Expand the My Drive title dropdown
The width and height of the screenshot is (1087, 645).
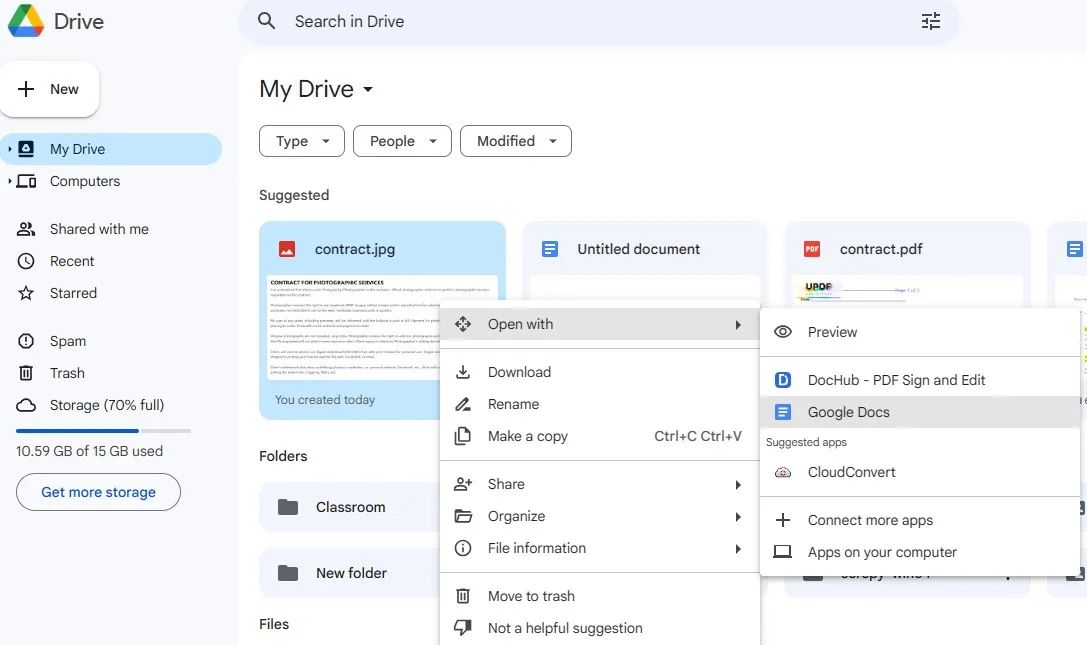[368, 89]
